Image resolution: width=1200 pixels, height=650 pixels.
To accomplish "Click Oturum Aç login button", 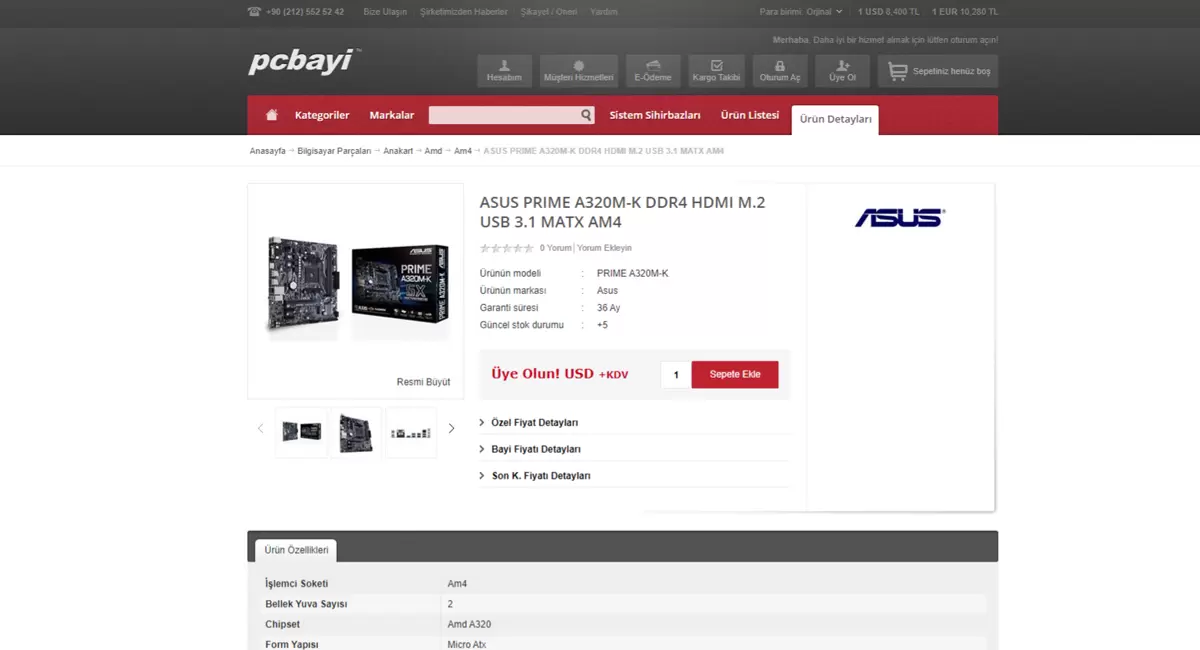I will (780, 71).
